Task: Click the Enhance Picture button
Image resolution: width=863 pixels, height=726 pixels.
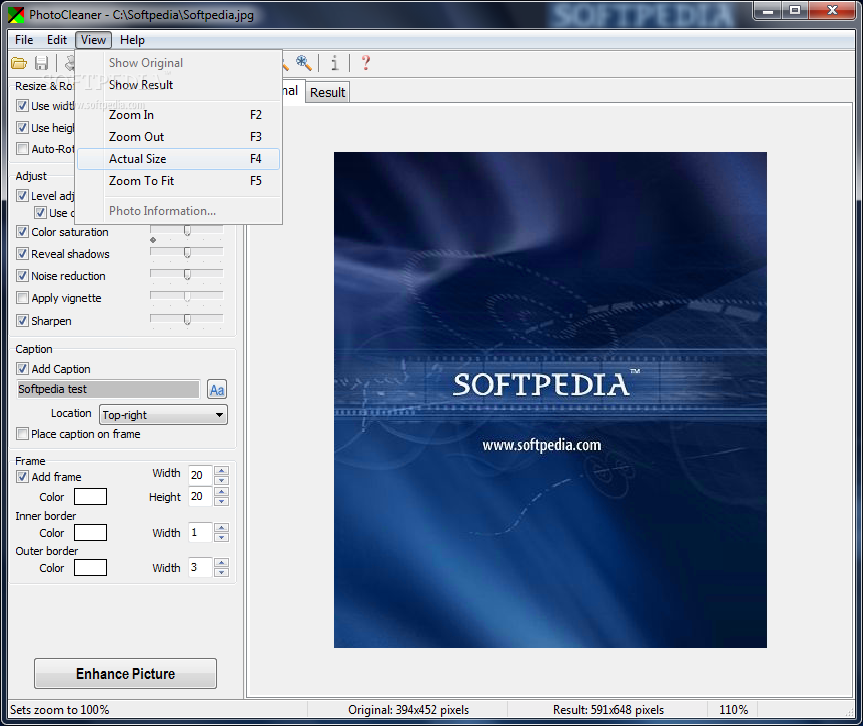Action: click(x=125, y=673)
